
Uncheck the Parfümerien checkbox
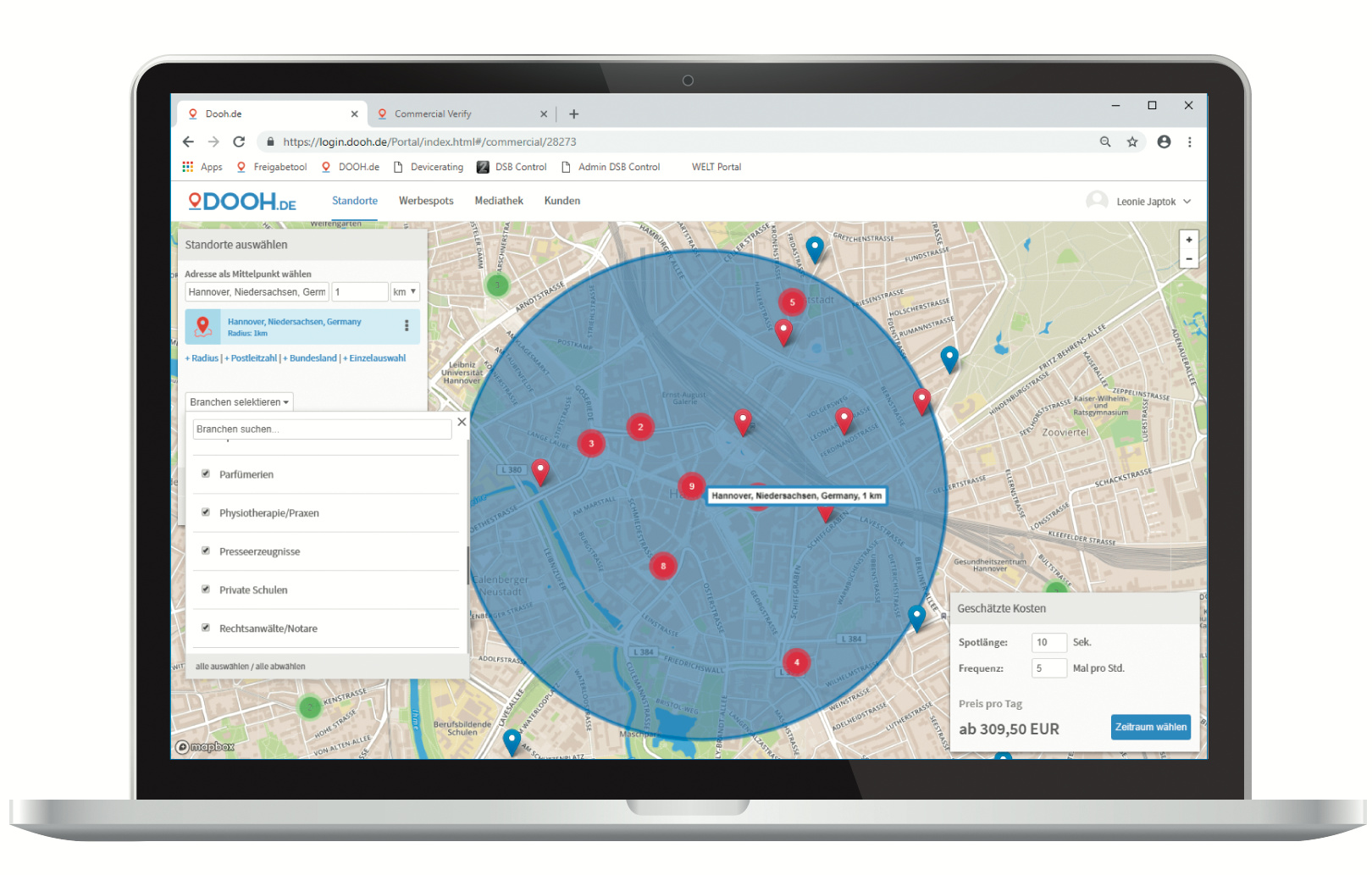pos(206,473)
